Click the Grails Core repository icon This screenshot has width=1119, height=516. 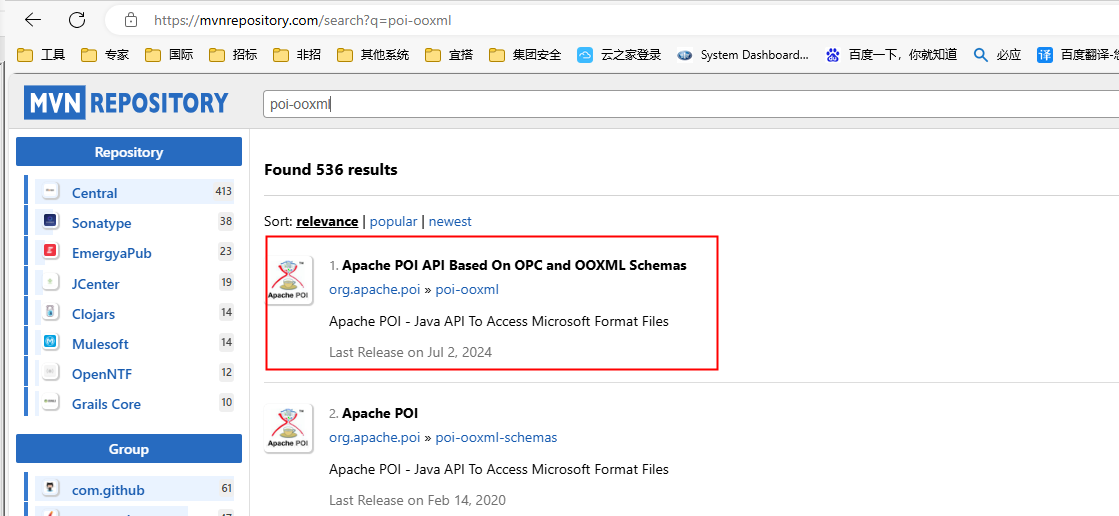point(50,402)
